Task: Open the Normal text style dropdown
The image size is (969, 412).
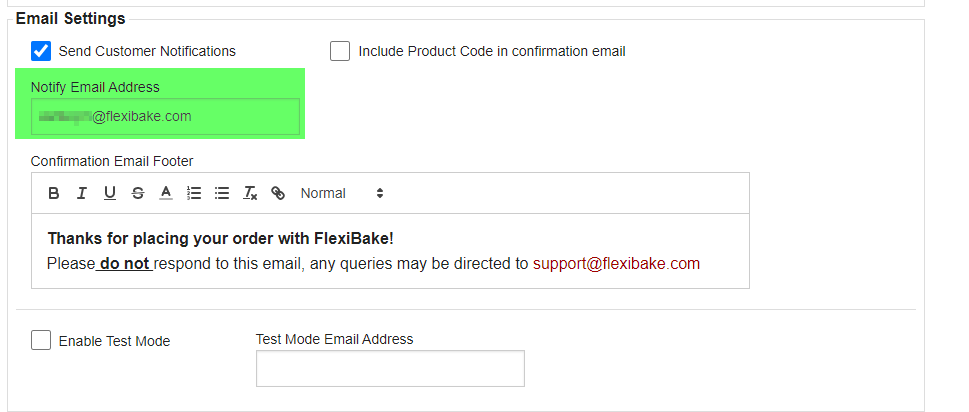Action: 342,193
